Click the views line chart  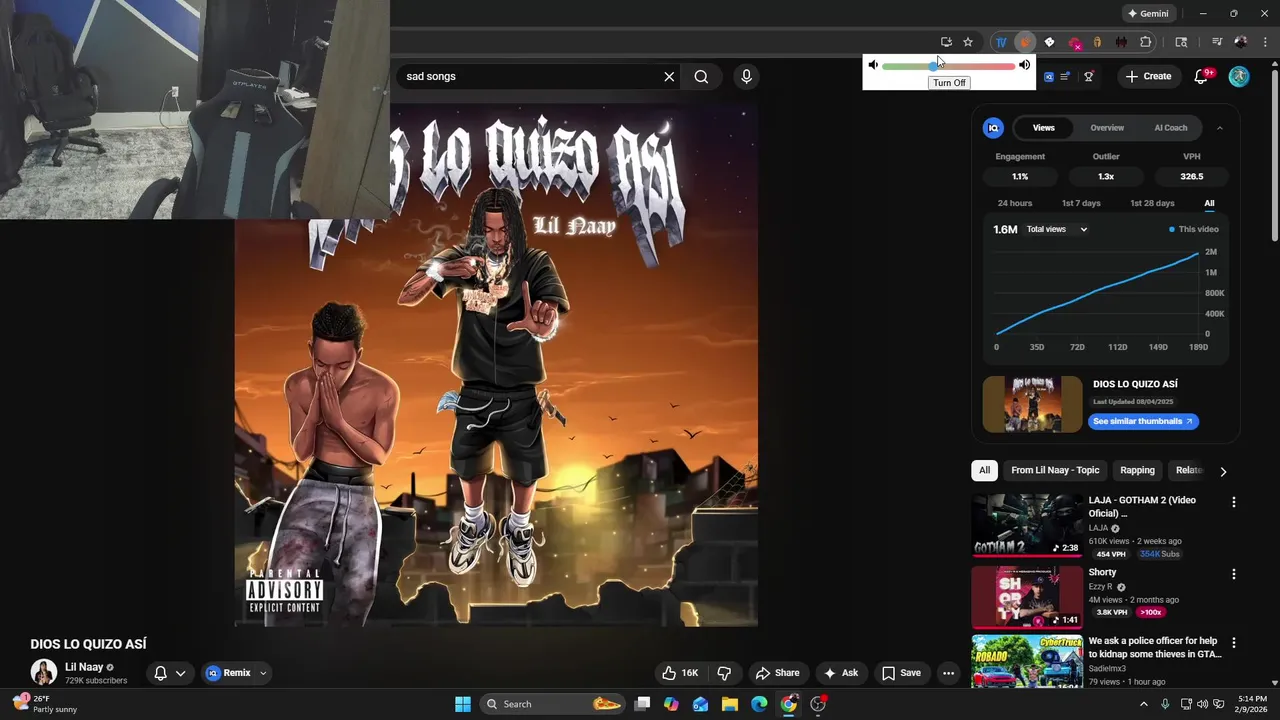click(1098, 294)
